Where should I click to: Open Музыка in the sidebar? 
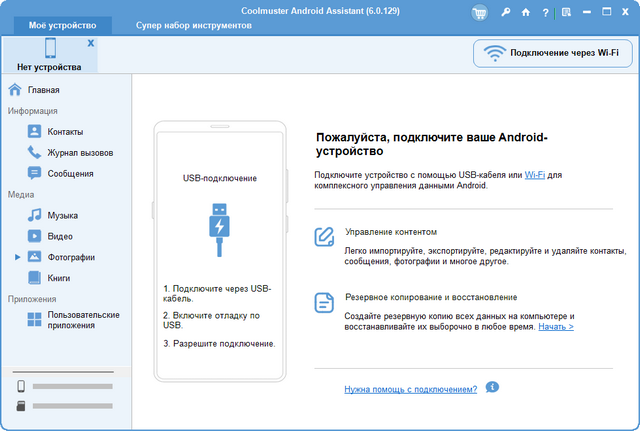coord(62,215)
